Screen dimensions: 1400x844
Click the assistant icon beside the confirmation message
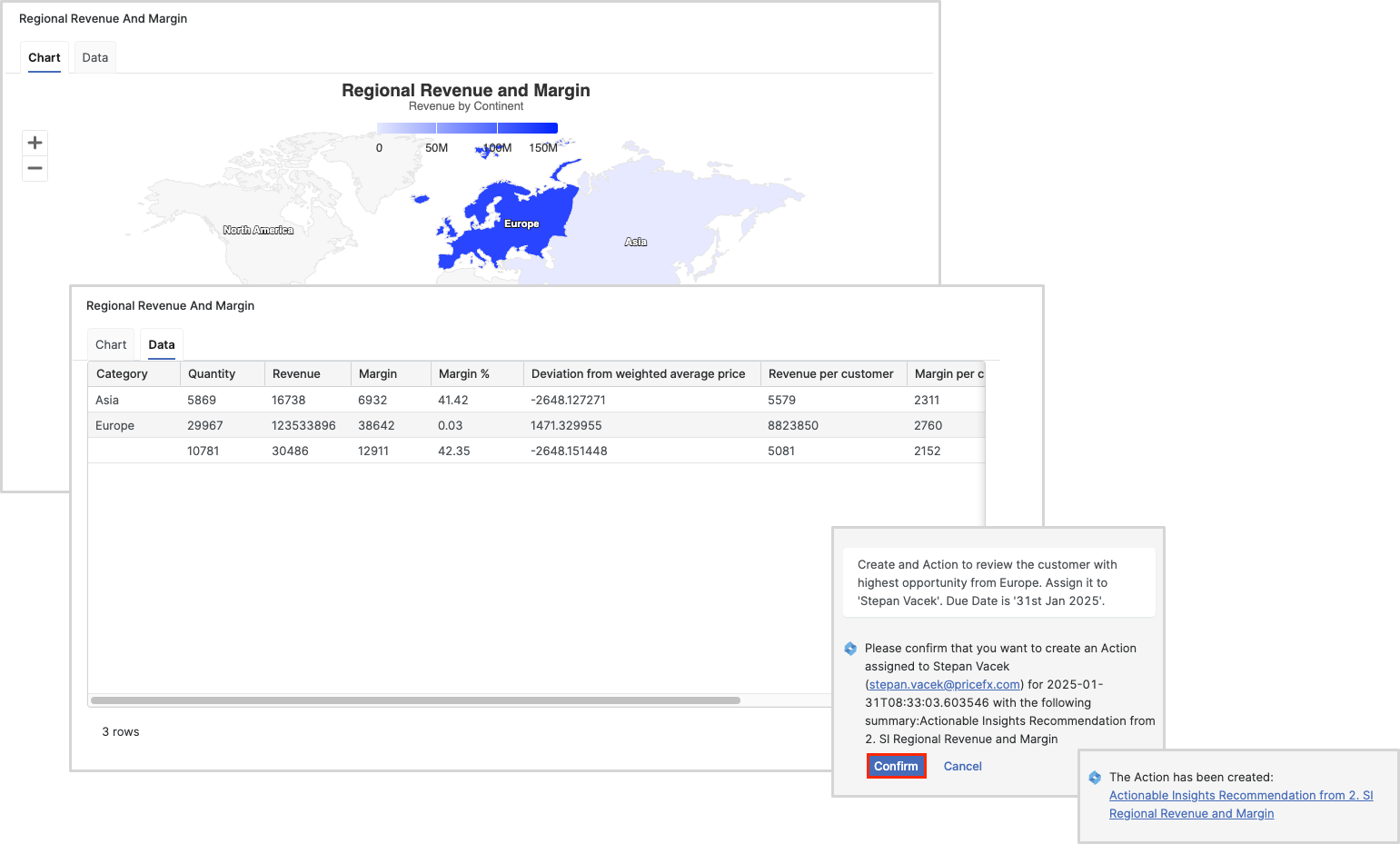(850, 649)
